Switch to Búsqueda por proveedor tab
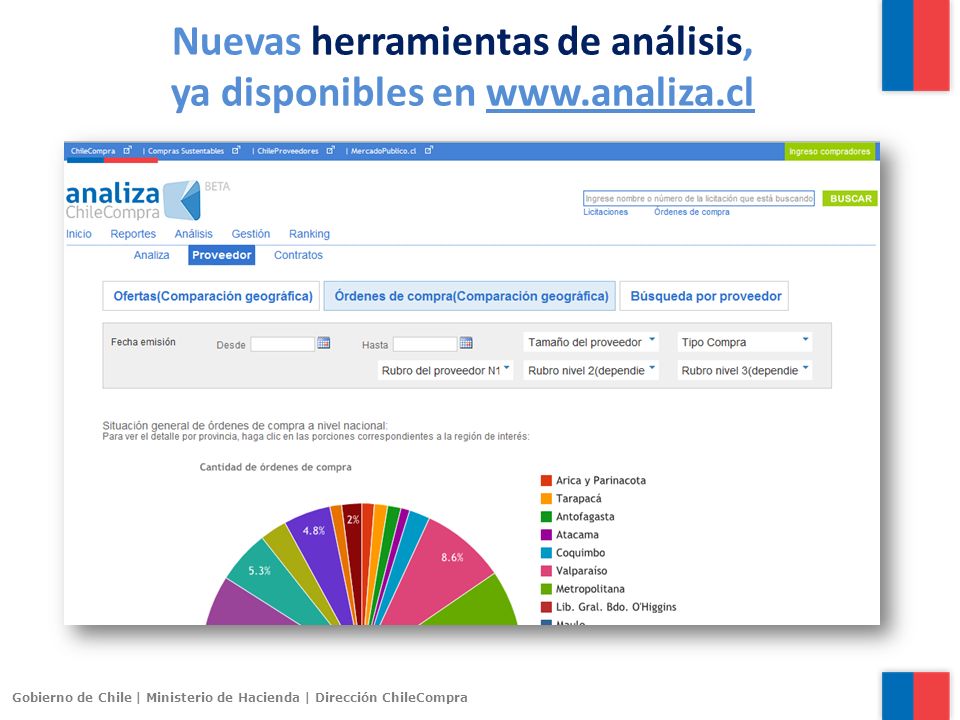 coord(705,296)
